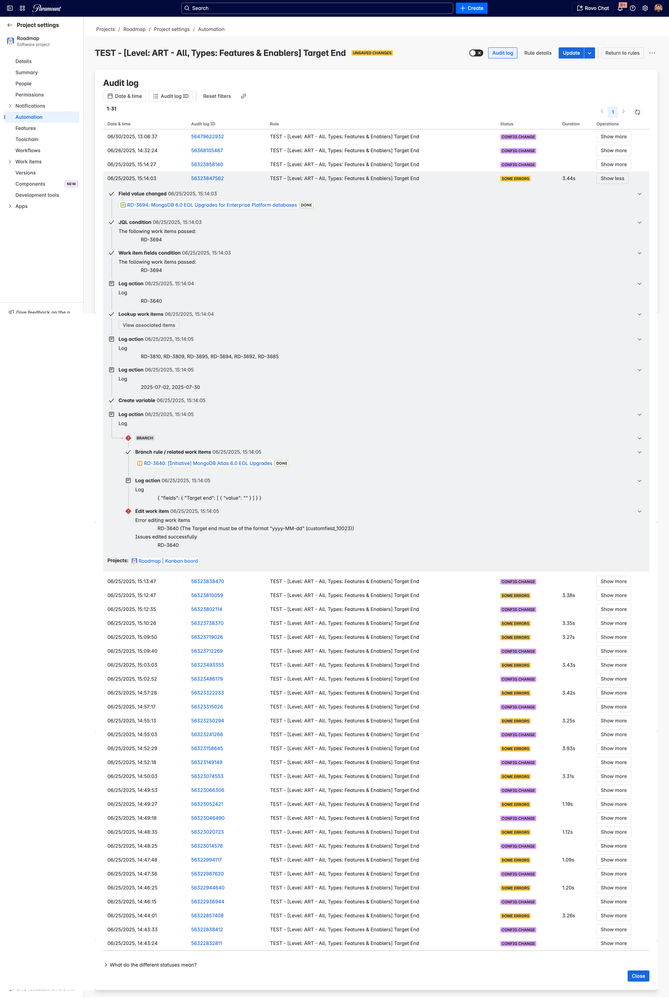Image resolution: width=669 pixels, height=999 pixels.
Task: Open the Settings gear in the top bar
Action: click(x=645, y=8)
